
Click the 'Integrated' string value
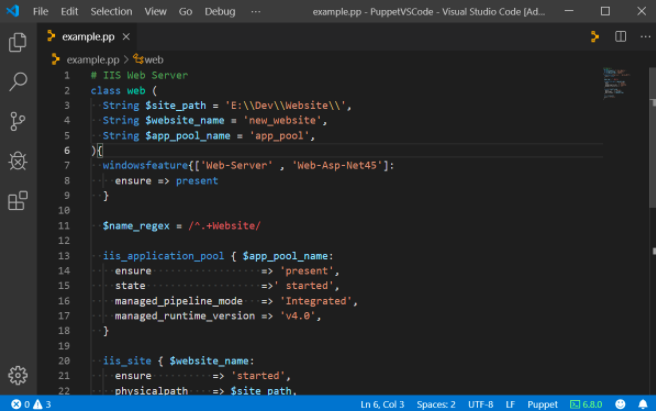316,301
